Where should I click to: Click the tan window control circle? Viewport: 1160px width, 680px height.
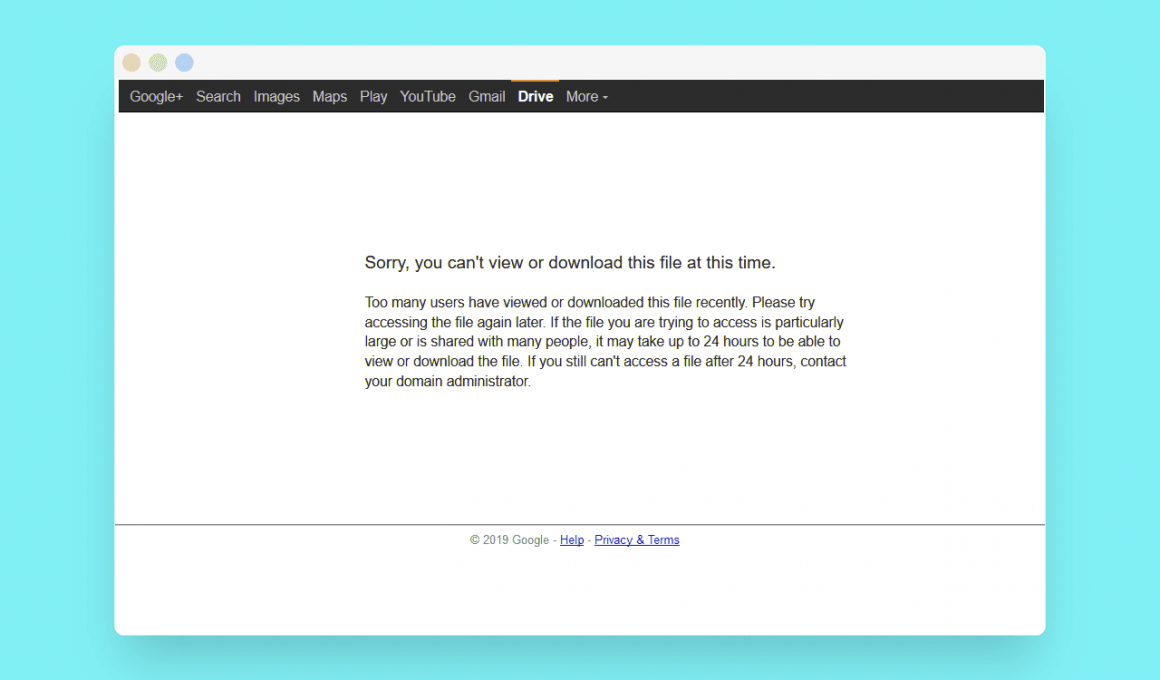pyautogui.click(x=132, y=63)
